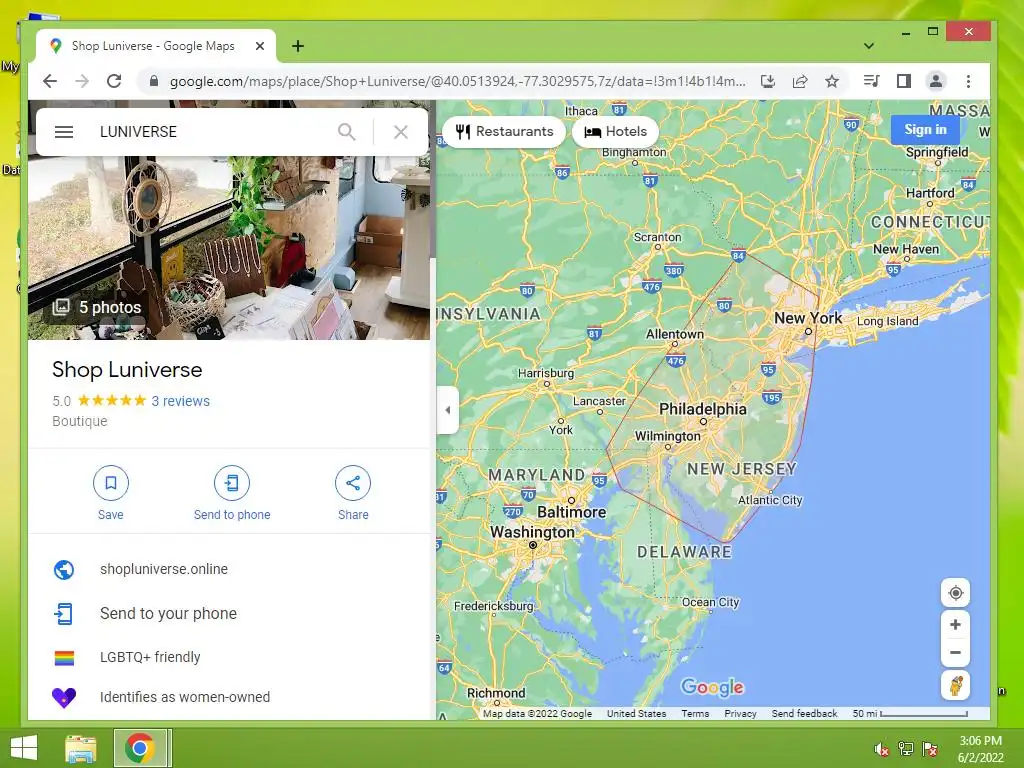
Task: Click the Send to phone icon button
Action: coord(232,483)
